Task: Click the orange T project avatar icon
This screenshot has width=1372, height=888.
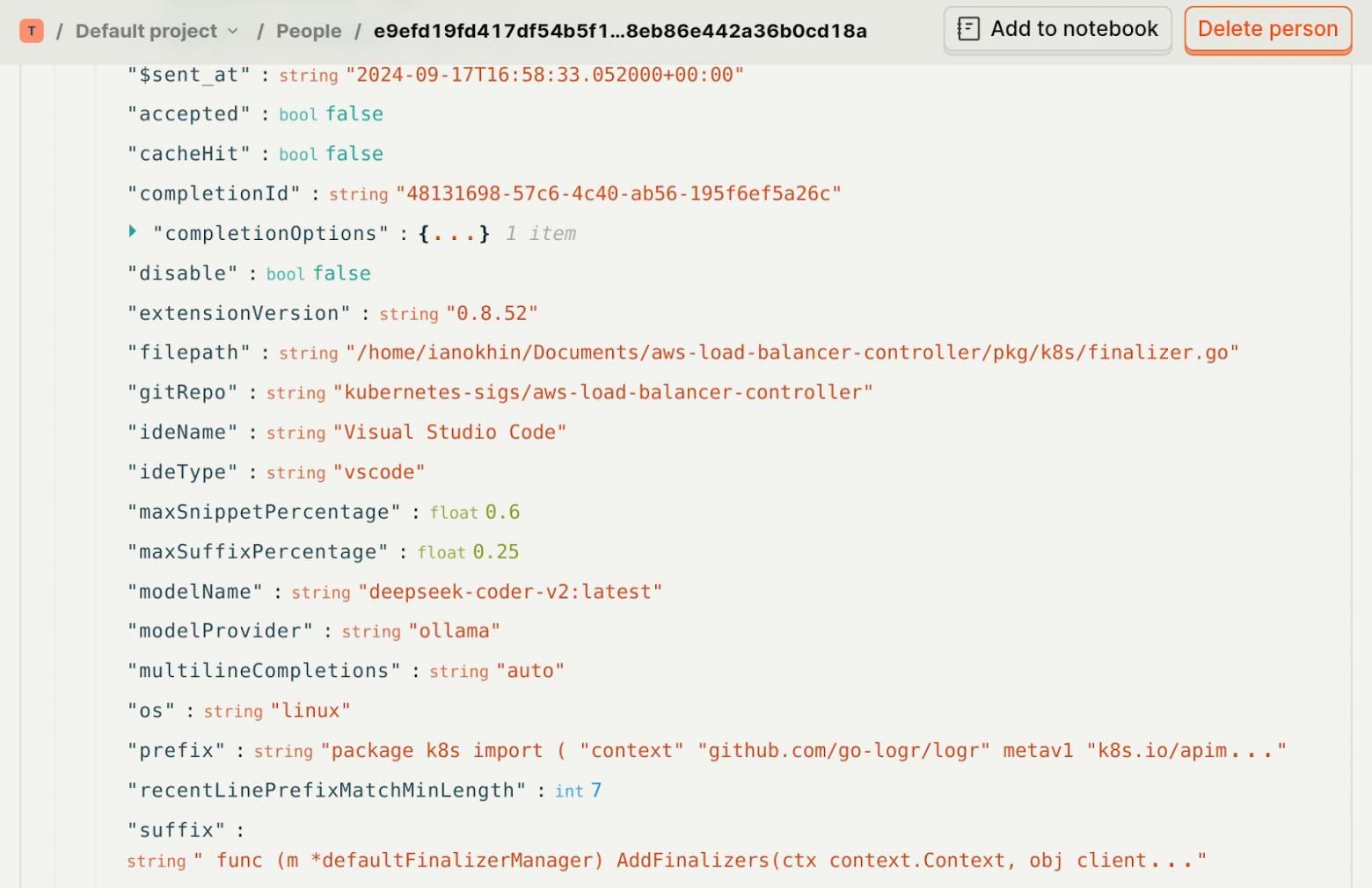Action: pyautogui.click(x=32, y=32)
